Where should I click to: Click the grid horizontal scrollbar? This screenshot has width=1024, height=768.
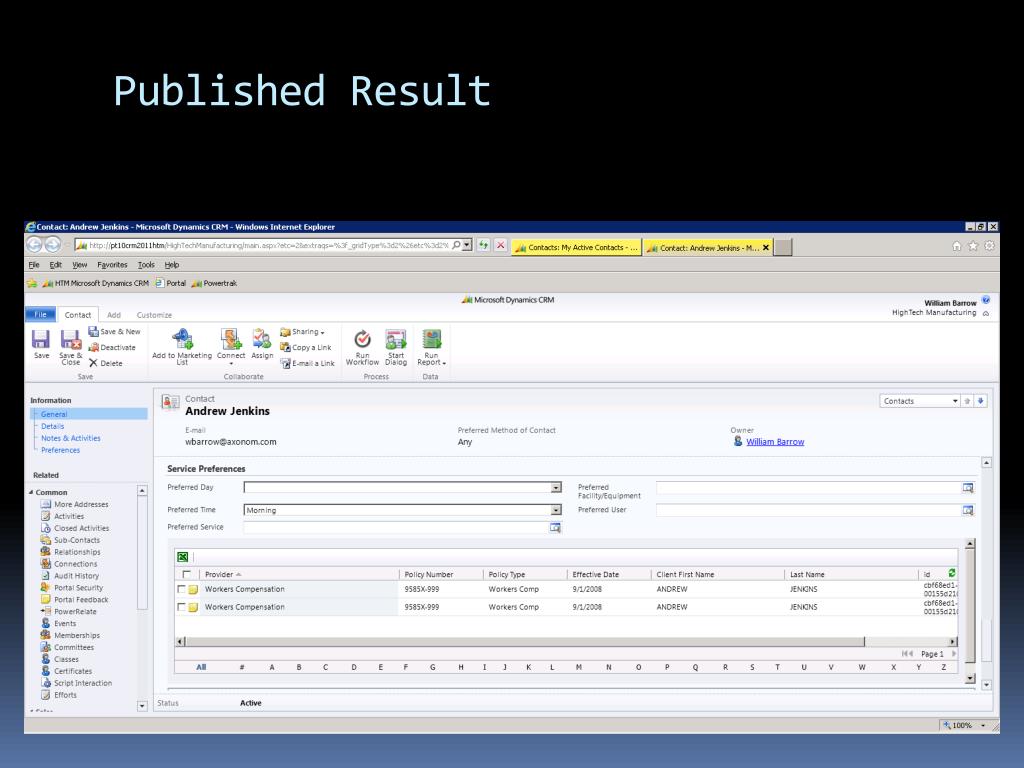[x=525, y=642]
